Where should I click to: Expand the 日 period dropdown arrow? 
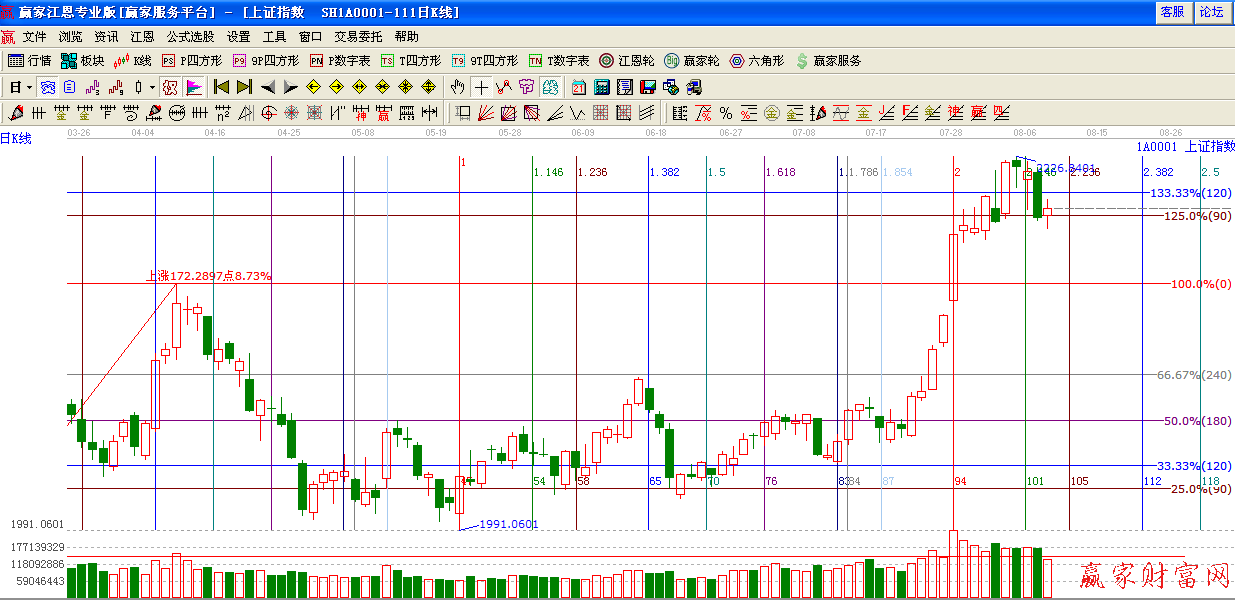[30, 87]
